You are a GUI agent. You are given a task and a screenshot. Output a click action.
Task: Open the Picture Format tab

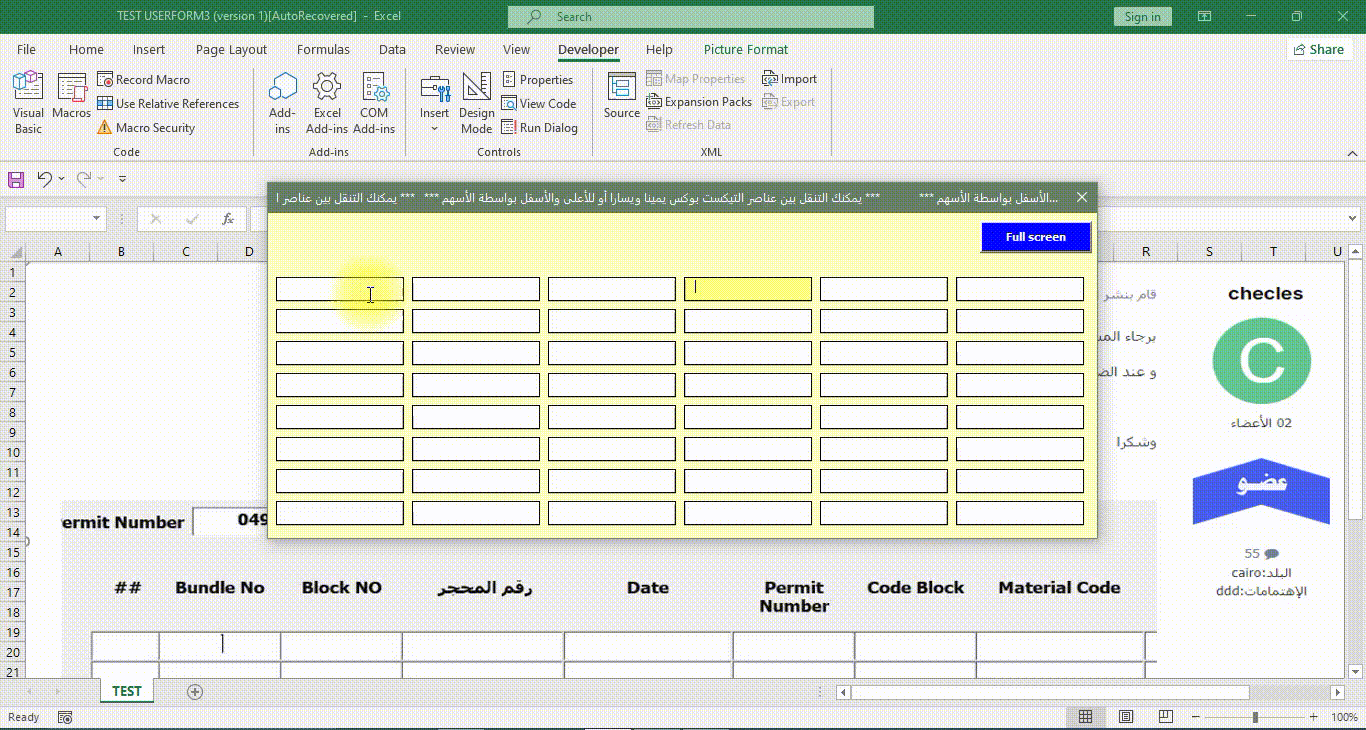(746, 49)
